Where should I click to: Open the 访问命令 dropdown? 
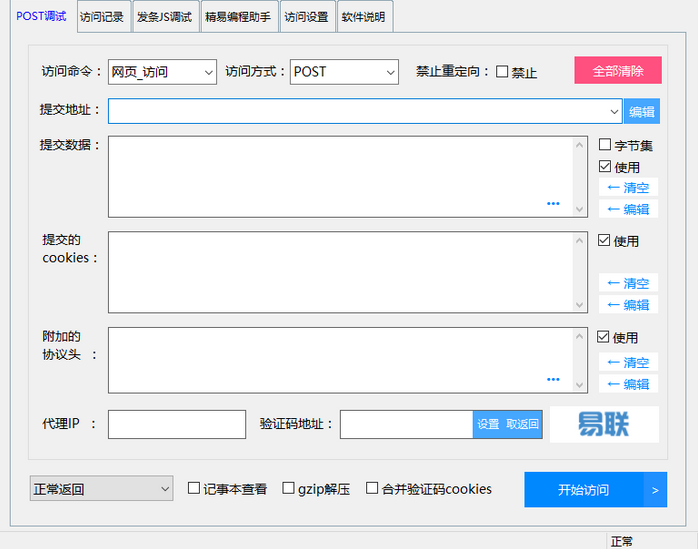(x=162, y=72)
